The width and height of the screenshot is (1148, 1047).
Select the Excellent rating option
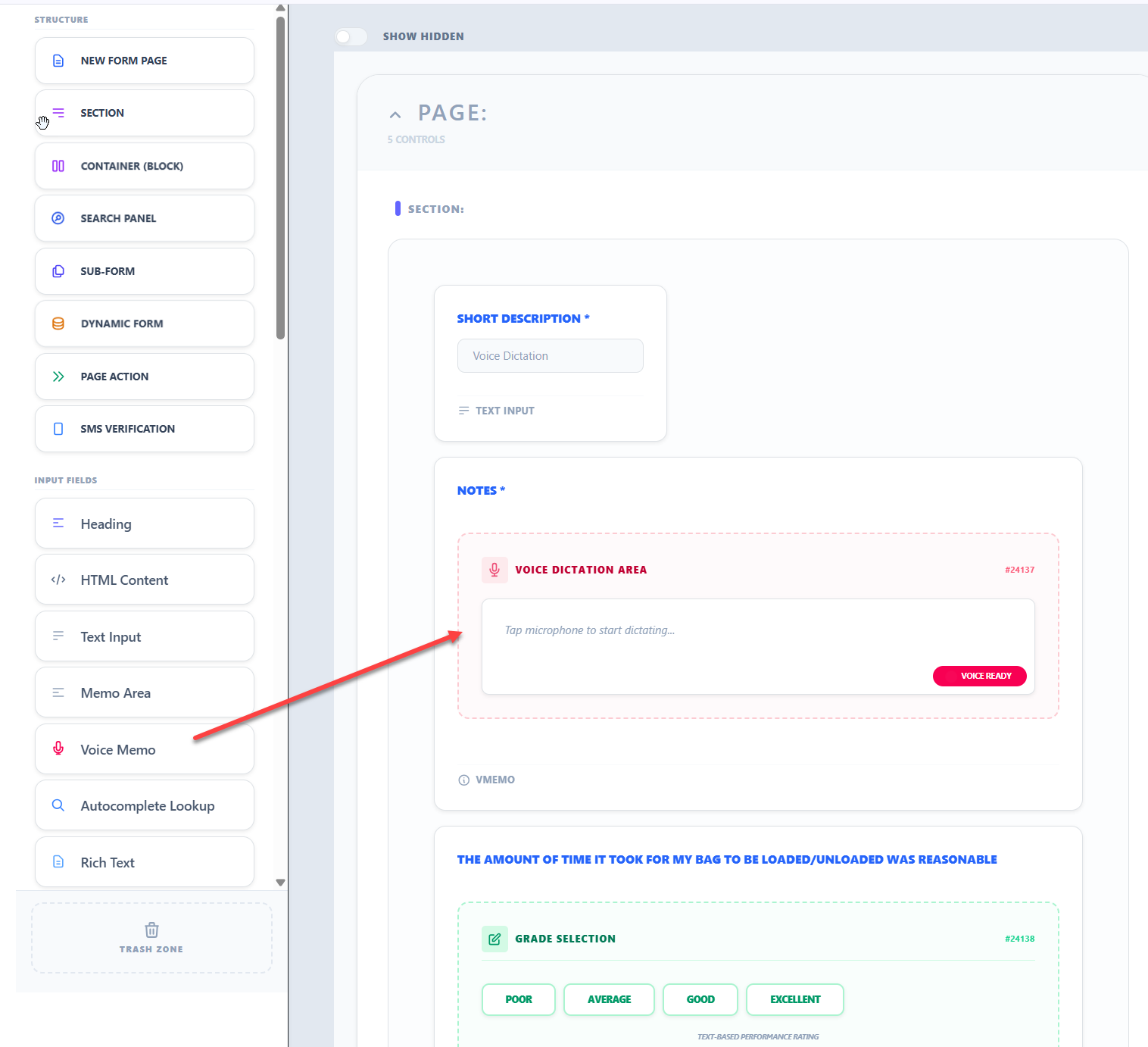[x=794, y=999]
